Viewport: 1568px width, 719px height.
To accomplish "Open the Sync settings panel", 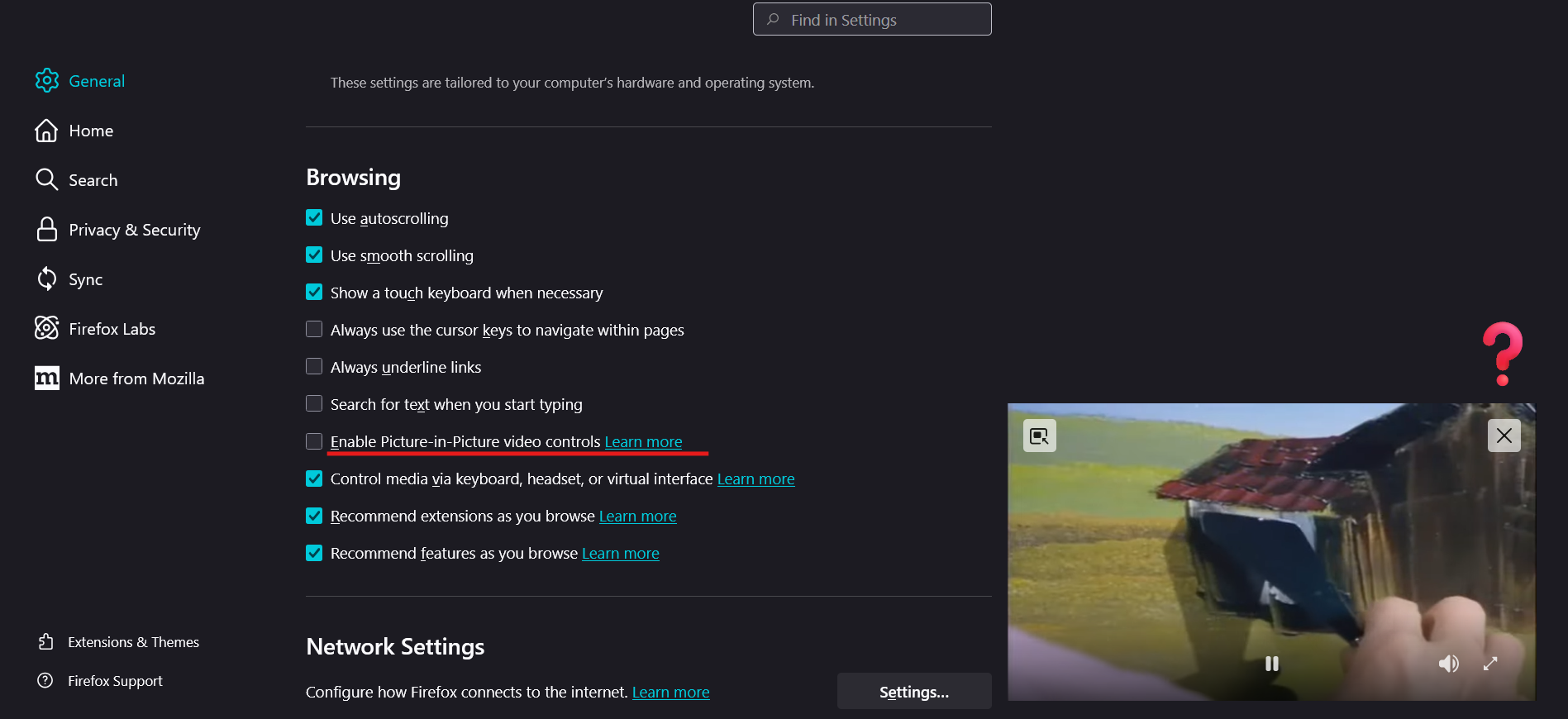I will click(x=85, y=279).
